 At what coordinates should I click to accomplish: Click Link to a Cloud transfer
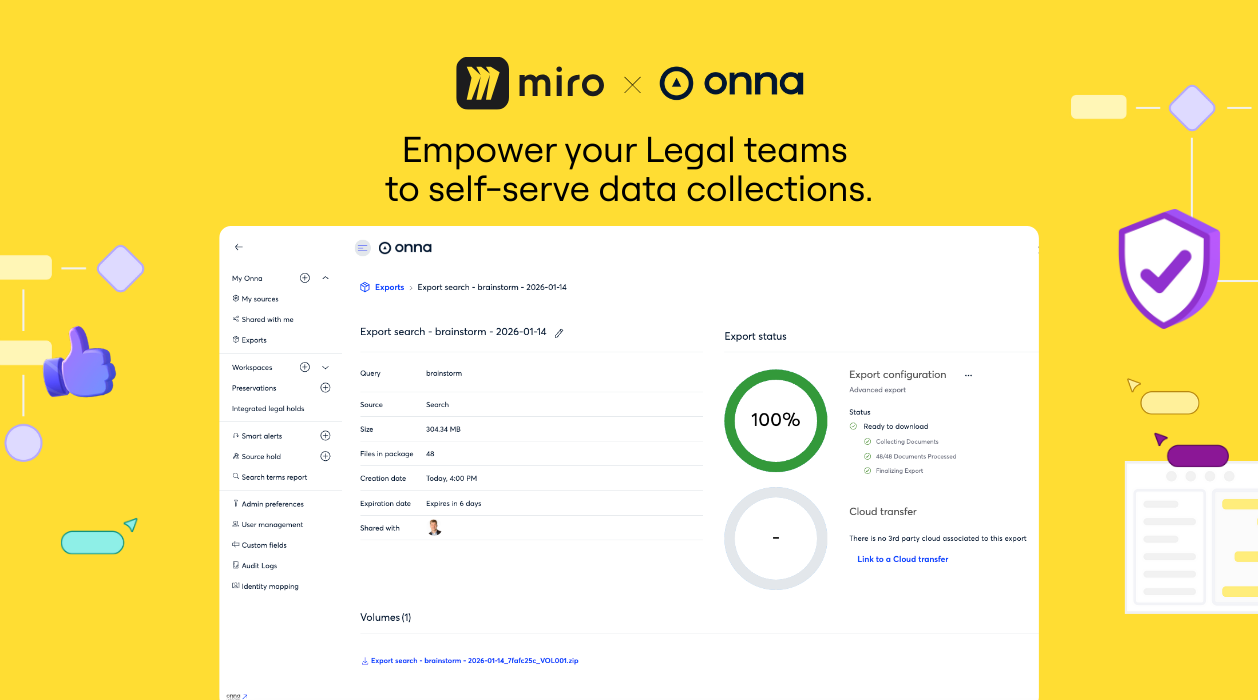click(902, 559)
